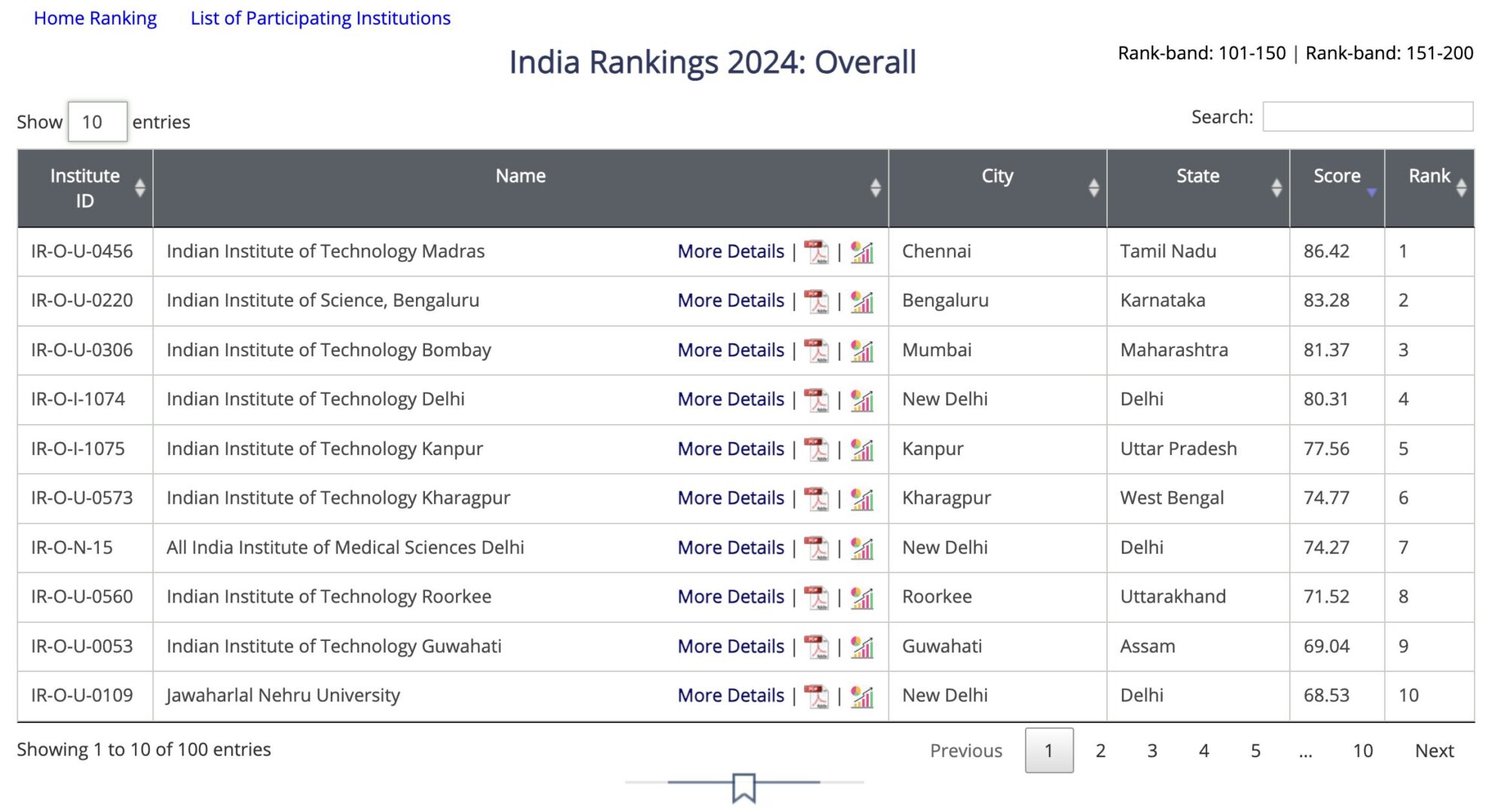Go to Home Ranking page
The width and height of the screenshot is (1492, 812).
pos(95,18)
